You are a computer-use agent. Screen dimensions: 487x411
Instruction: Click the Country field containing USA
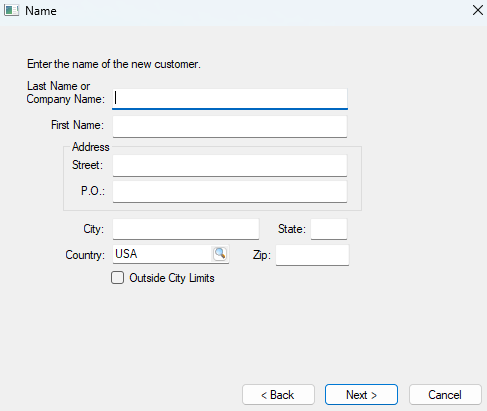(162, 254)
